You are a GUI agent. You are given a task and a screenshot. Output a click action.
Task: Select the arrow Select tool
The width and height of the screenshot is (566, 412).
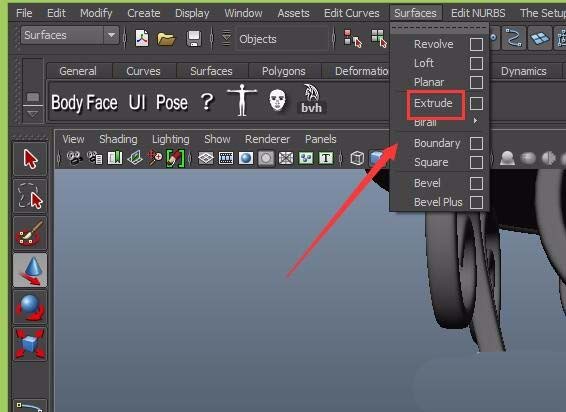(30, 159)
